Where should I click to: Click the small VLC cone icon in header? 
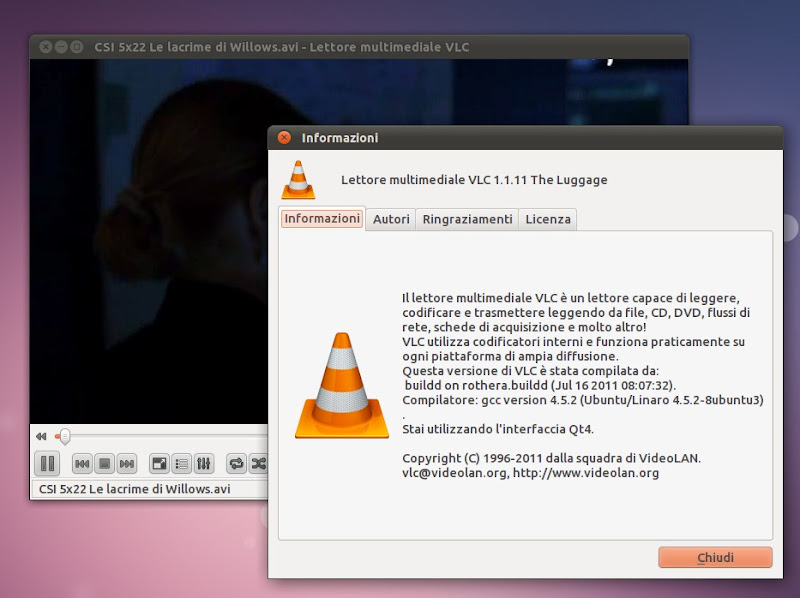tap(298, 180)
